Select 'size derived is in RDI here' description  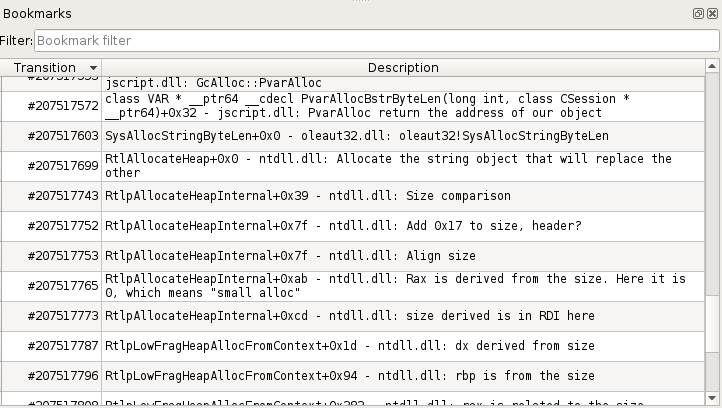tap(403, 315)
